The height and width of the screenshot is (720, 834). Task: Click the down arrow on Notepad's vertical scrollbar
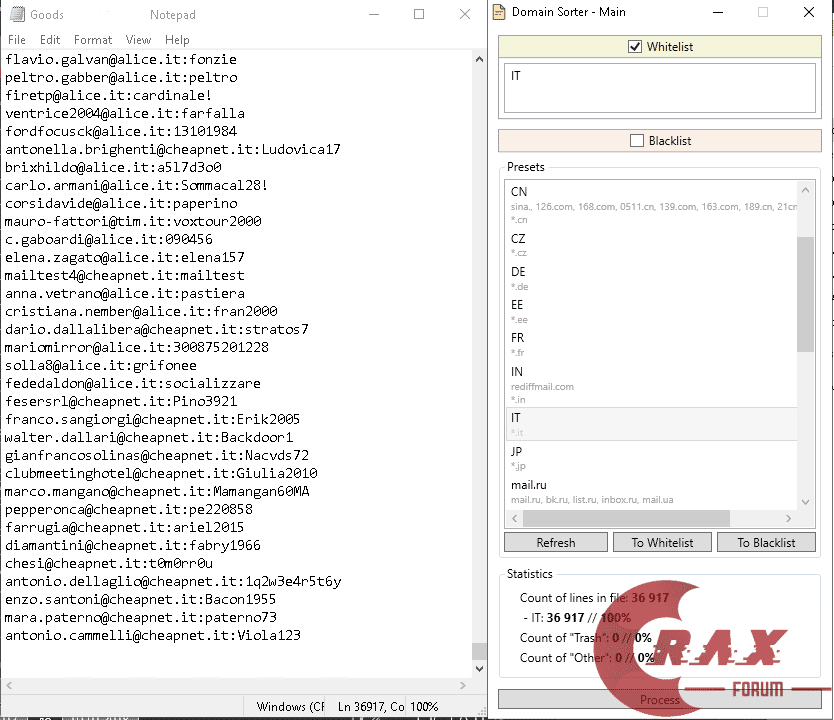pos(479,668)
